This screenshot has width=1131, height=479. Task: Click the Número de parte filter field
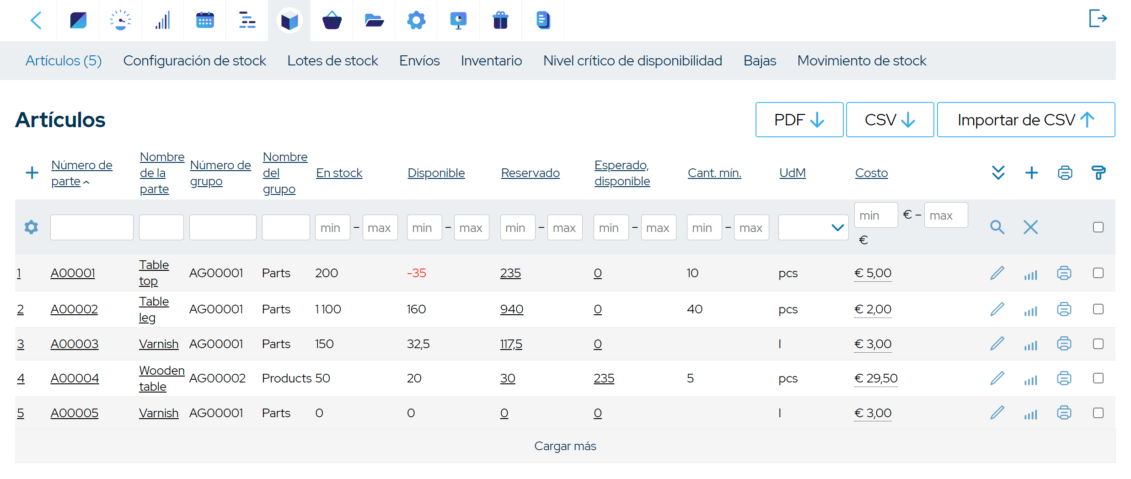(92, 227)
